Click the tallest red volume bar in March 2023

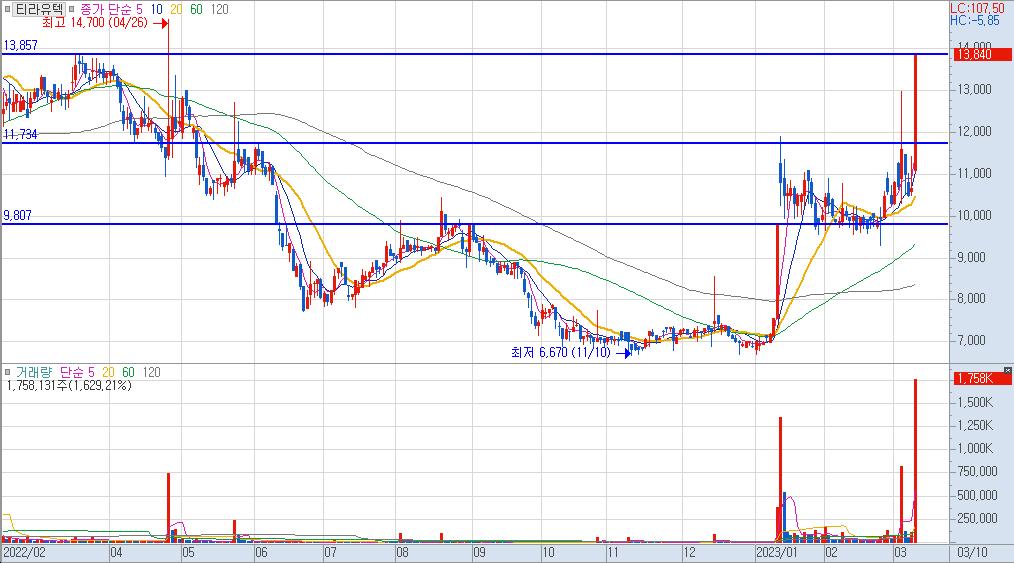(x=915, y=460)
